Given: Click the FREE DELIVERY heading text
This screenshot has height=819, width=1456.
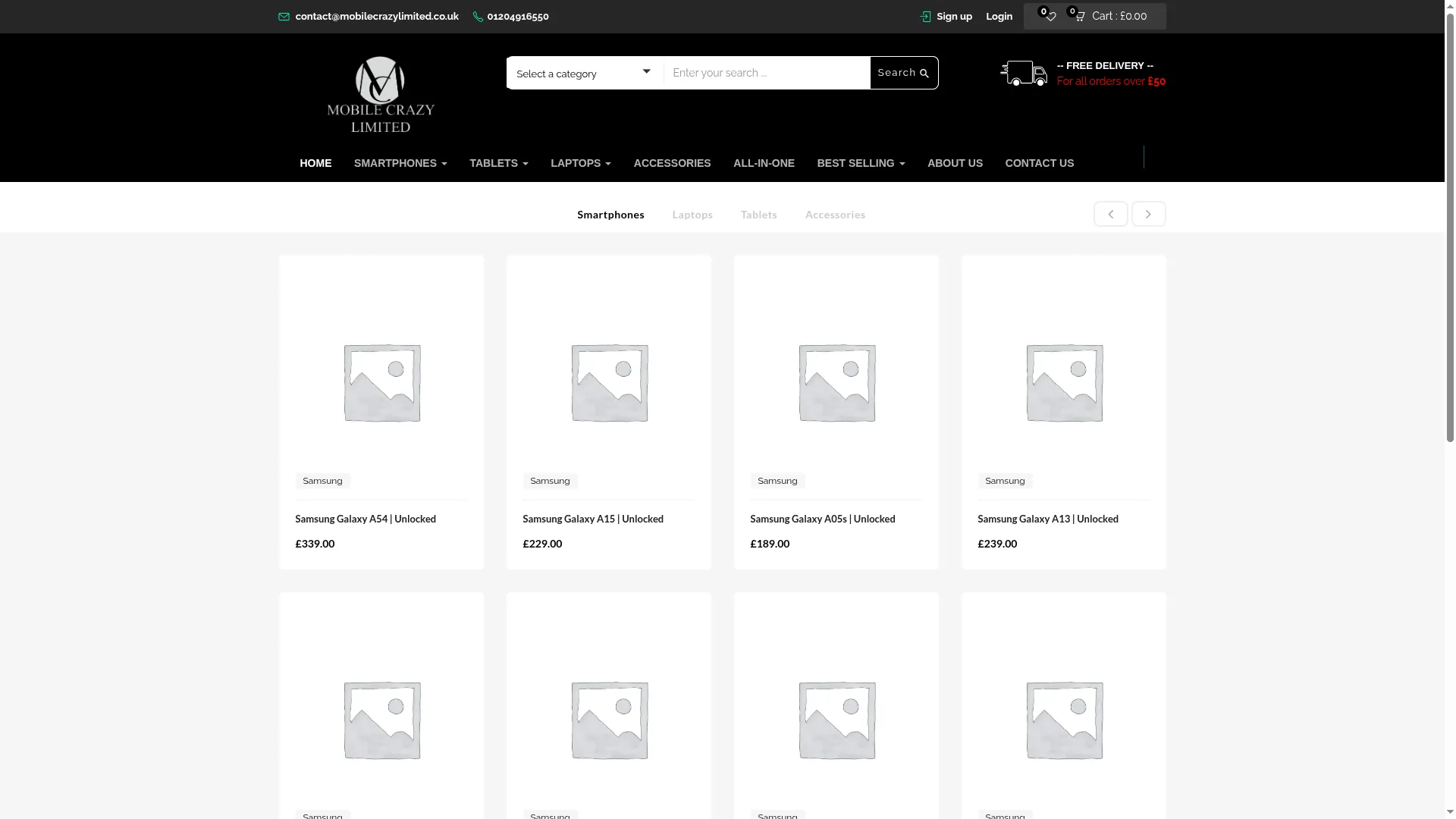Looking at the screenshot, I should click(1105, 66).
